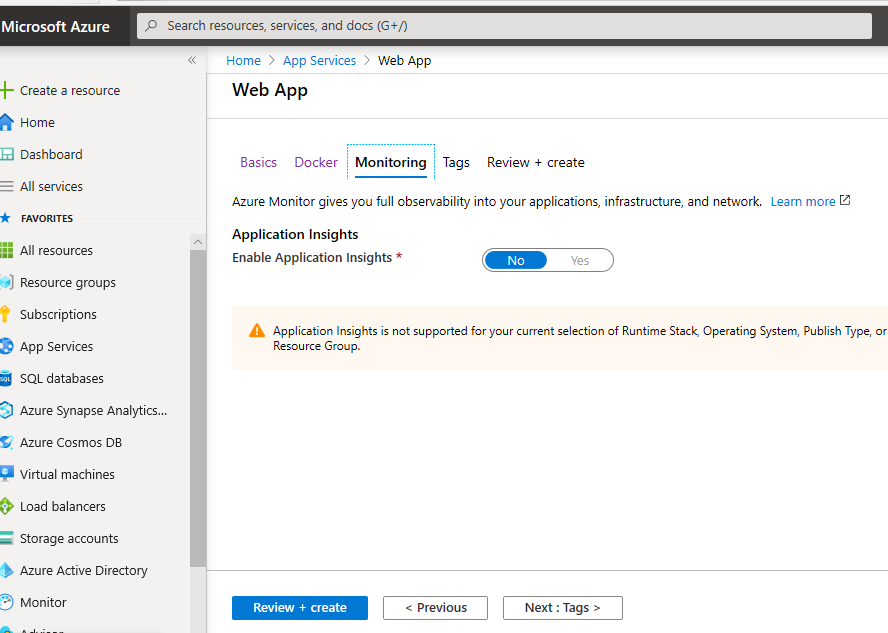
Task: Collapse the left sidebar with double chevron
Action: point(192,60)
